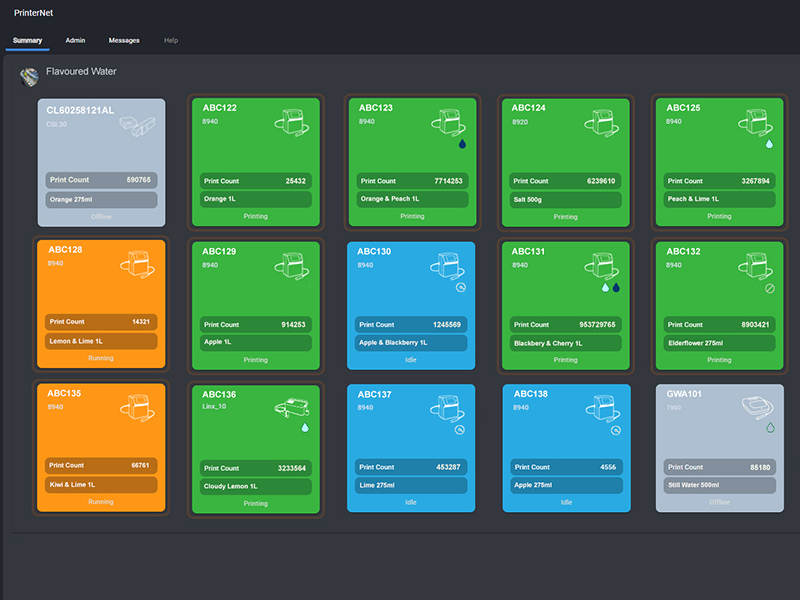
Task: Click the light blue drop icon on ABC125
Action: (769, 144)
